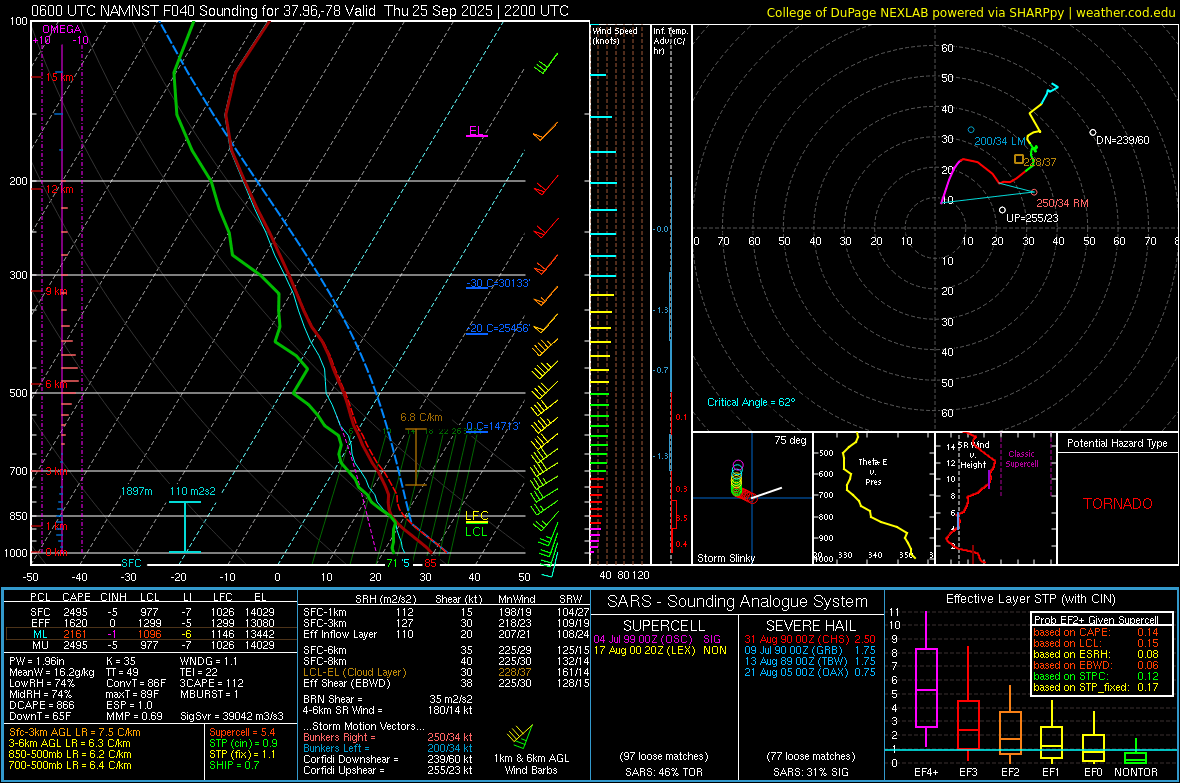
Task: Click the 15 km height marker
Action: pyautogui.click(x=60, y=78)
